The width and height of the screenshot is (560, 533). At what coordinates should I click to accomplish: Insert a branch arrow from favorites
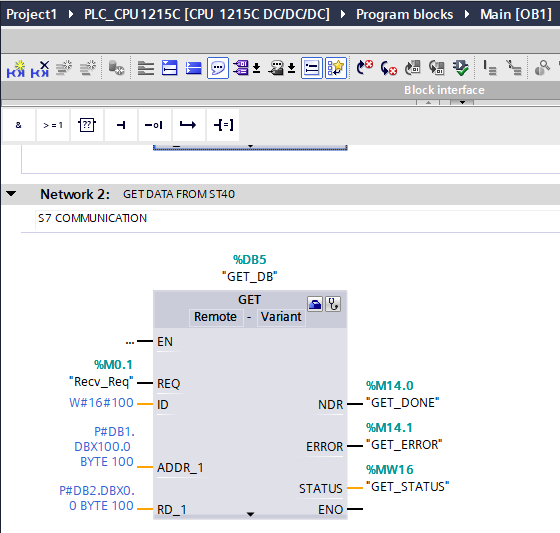188,125
